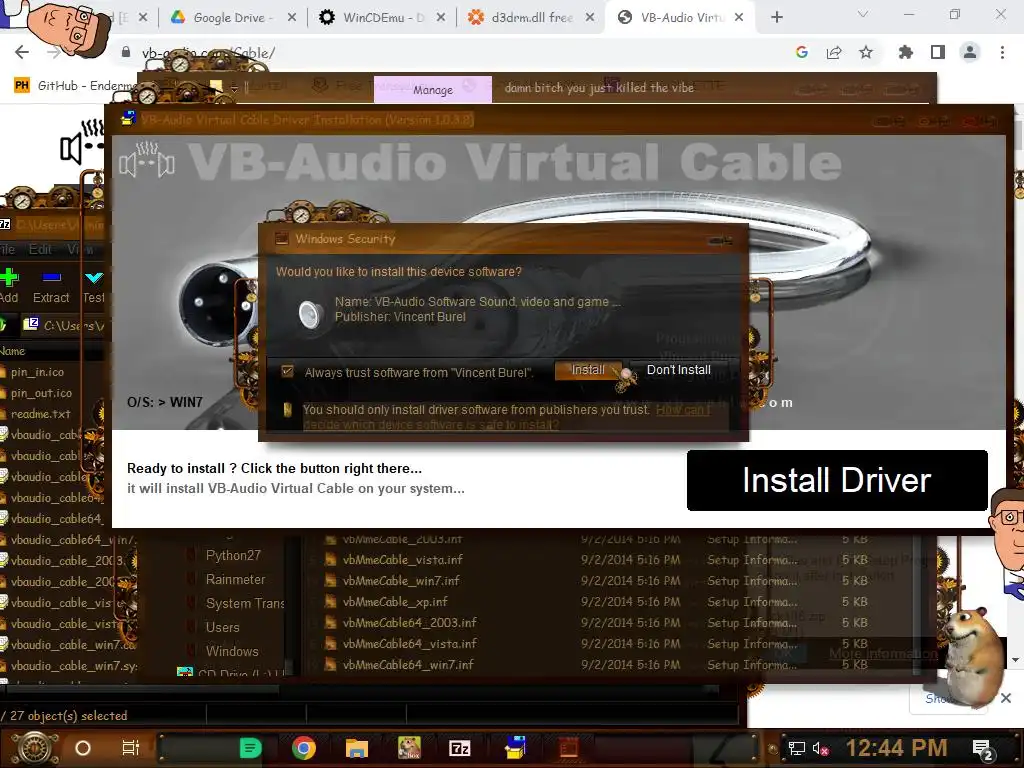The height and width of the screenshot is (768, 1024).
Task: Select vbMmeCable64_vista.inf file
Action: (409, 643)
